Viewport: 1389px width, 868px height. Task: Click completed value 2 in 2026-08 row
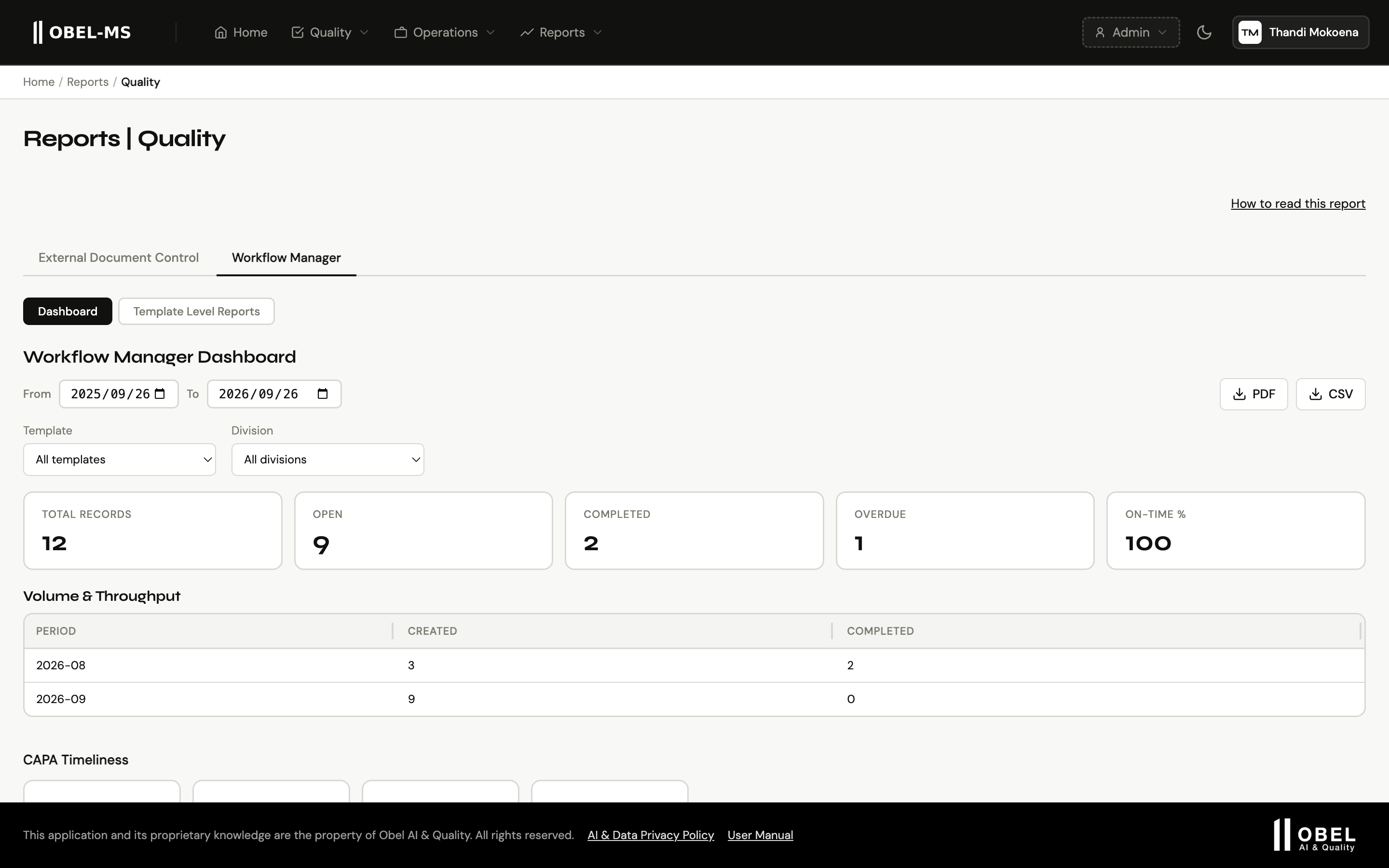851,665
